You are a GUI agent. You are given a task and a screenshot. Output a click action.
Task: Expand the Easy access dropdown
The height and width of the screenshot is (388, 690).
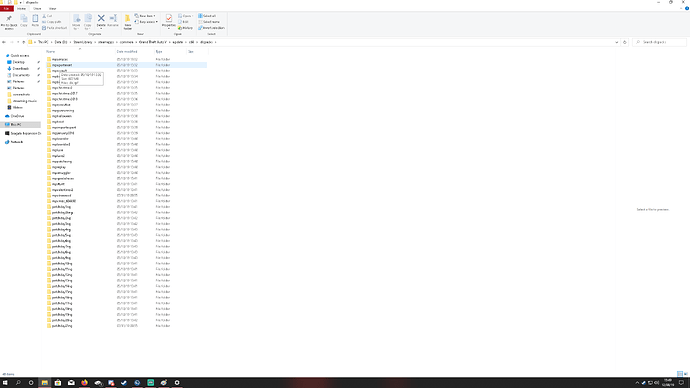[146, 22]
